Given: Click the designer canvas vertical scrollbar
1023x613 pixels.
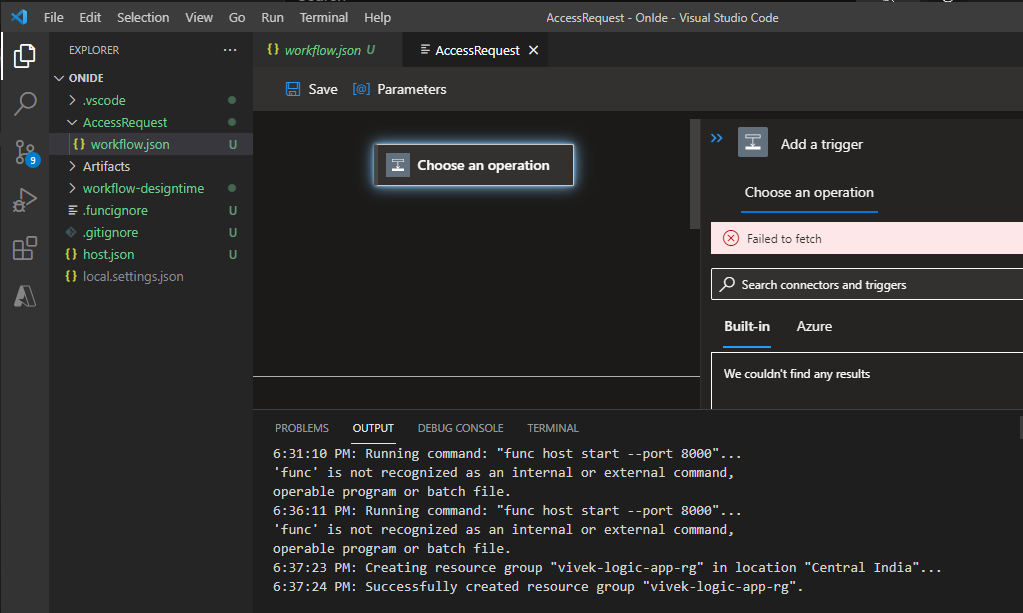Looking at the screenshot, I should [x=694, y=173].
